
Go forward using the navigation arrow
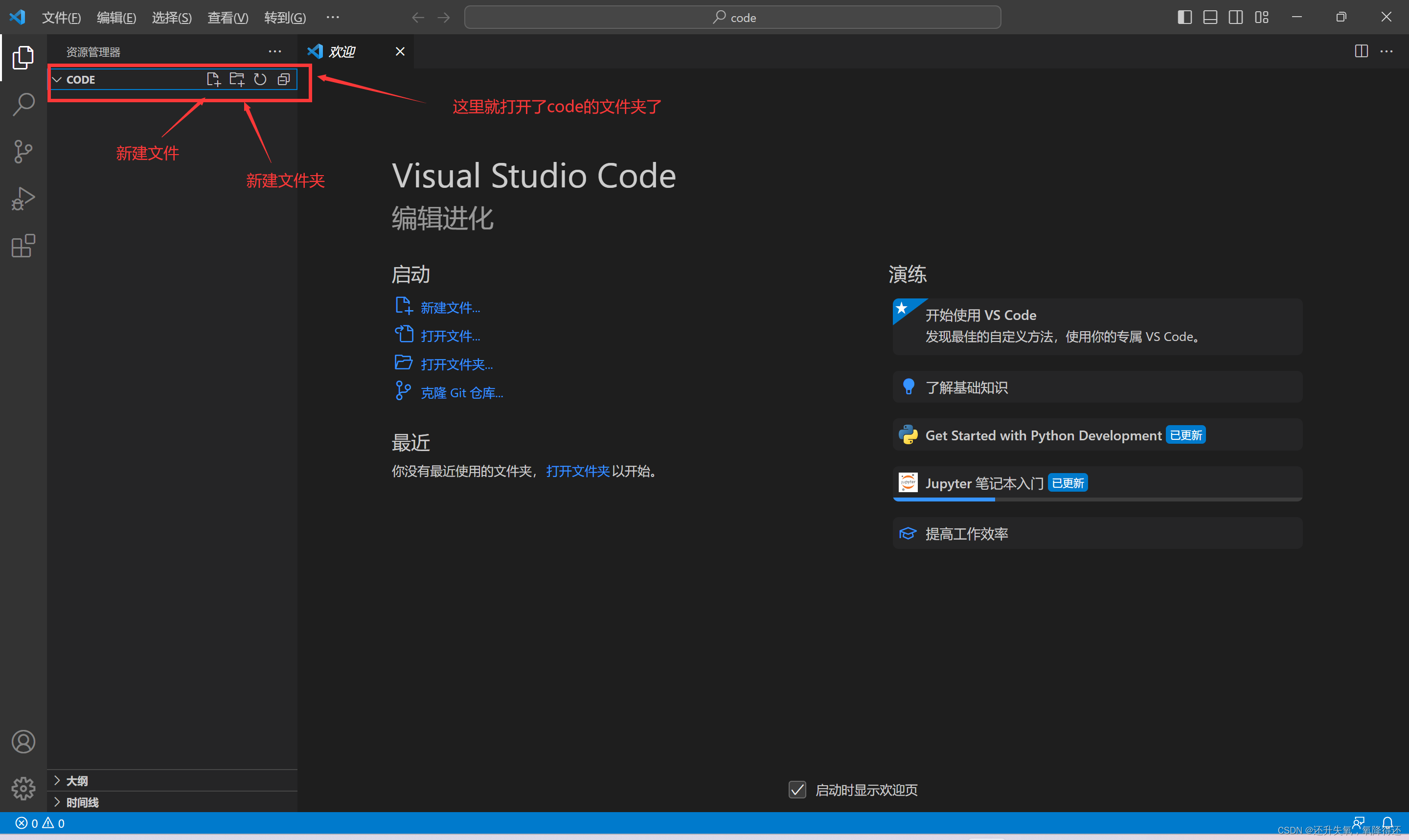click(444, 18)
